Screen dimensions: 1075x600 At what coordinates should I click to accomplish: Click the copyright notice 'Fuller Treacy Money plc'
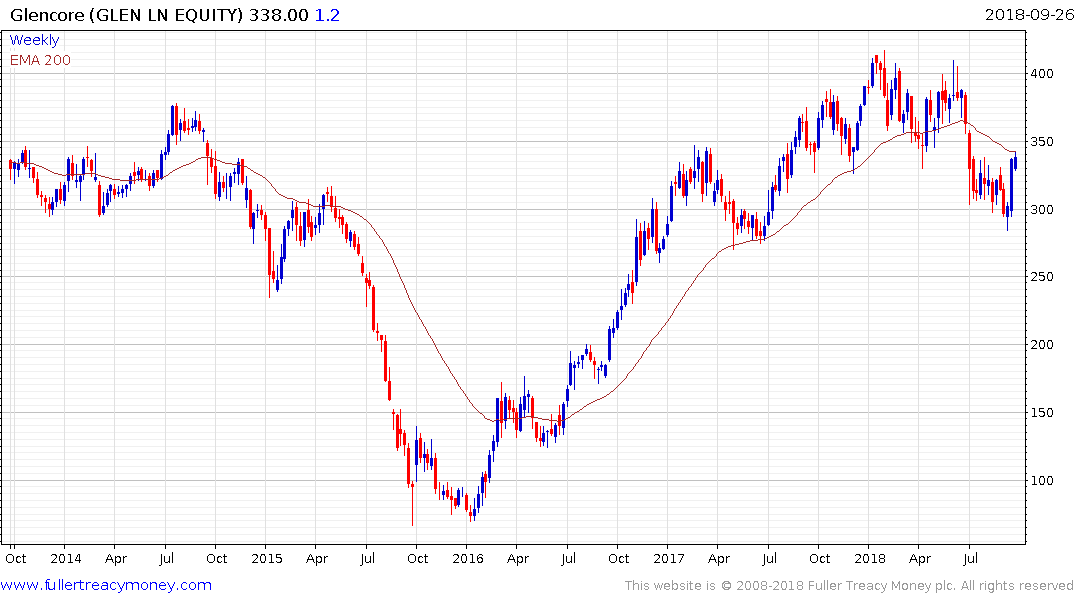point(882,586)
